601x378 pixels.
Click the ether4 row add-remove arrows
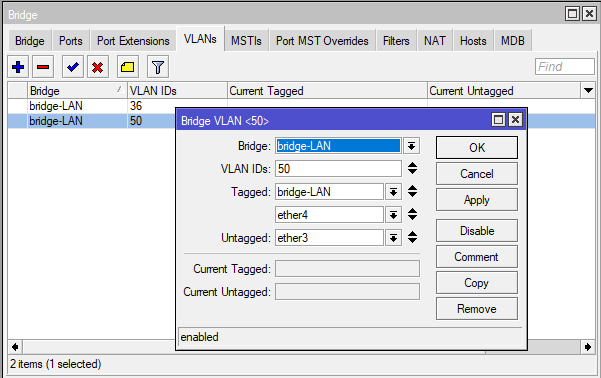(412, 214)
